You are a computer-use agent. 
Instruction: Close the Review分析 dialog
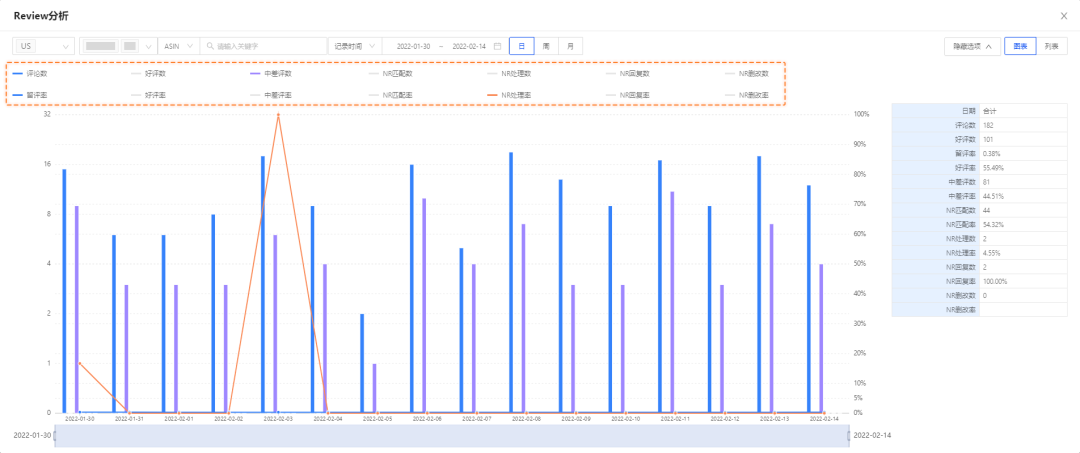[x=1062, y=16]
